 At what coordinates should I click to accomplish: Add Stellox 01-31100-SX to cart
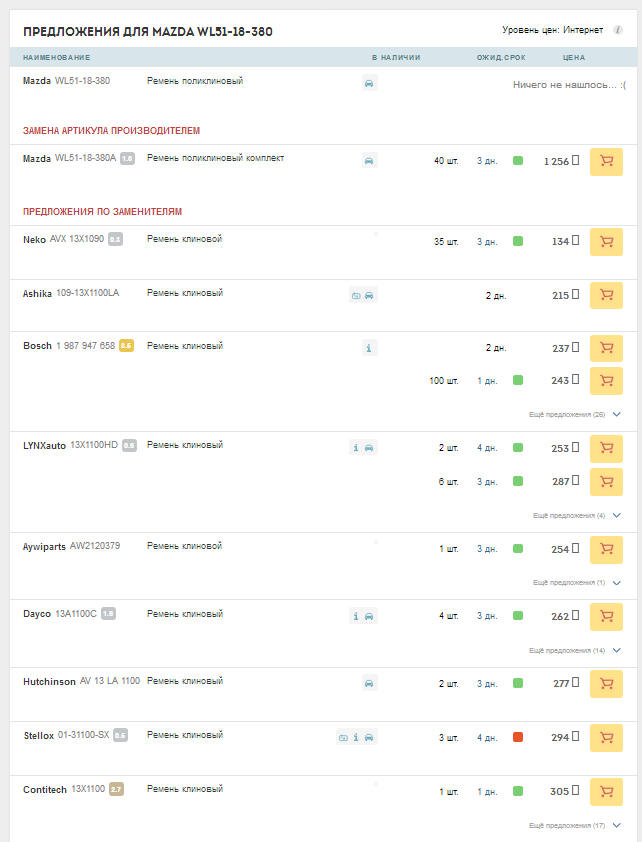[606, 738]
